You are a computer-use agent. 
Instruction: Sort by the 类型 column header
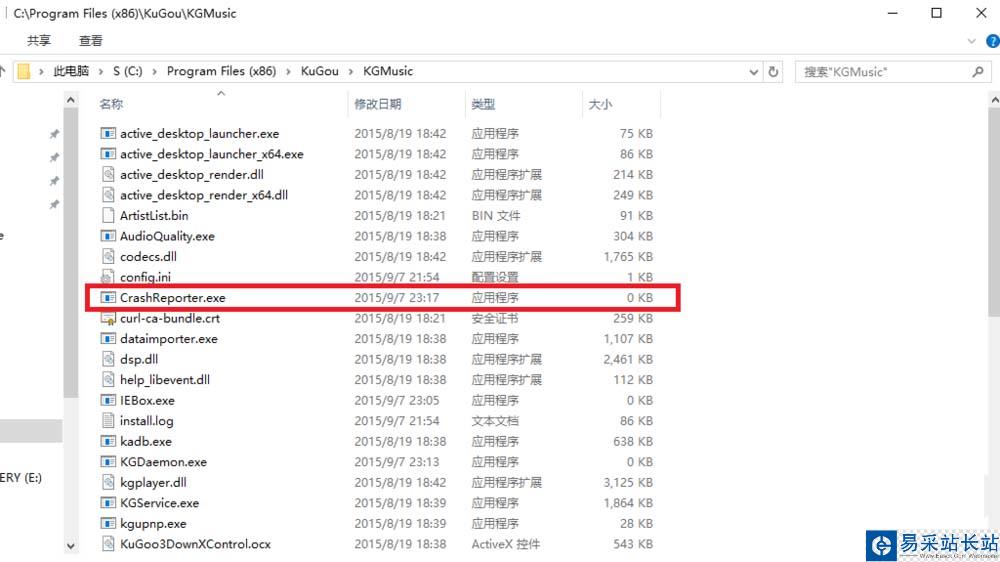[x=483, y=104]
